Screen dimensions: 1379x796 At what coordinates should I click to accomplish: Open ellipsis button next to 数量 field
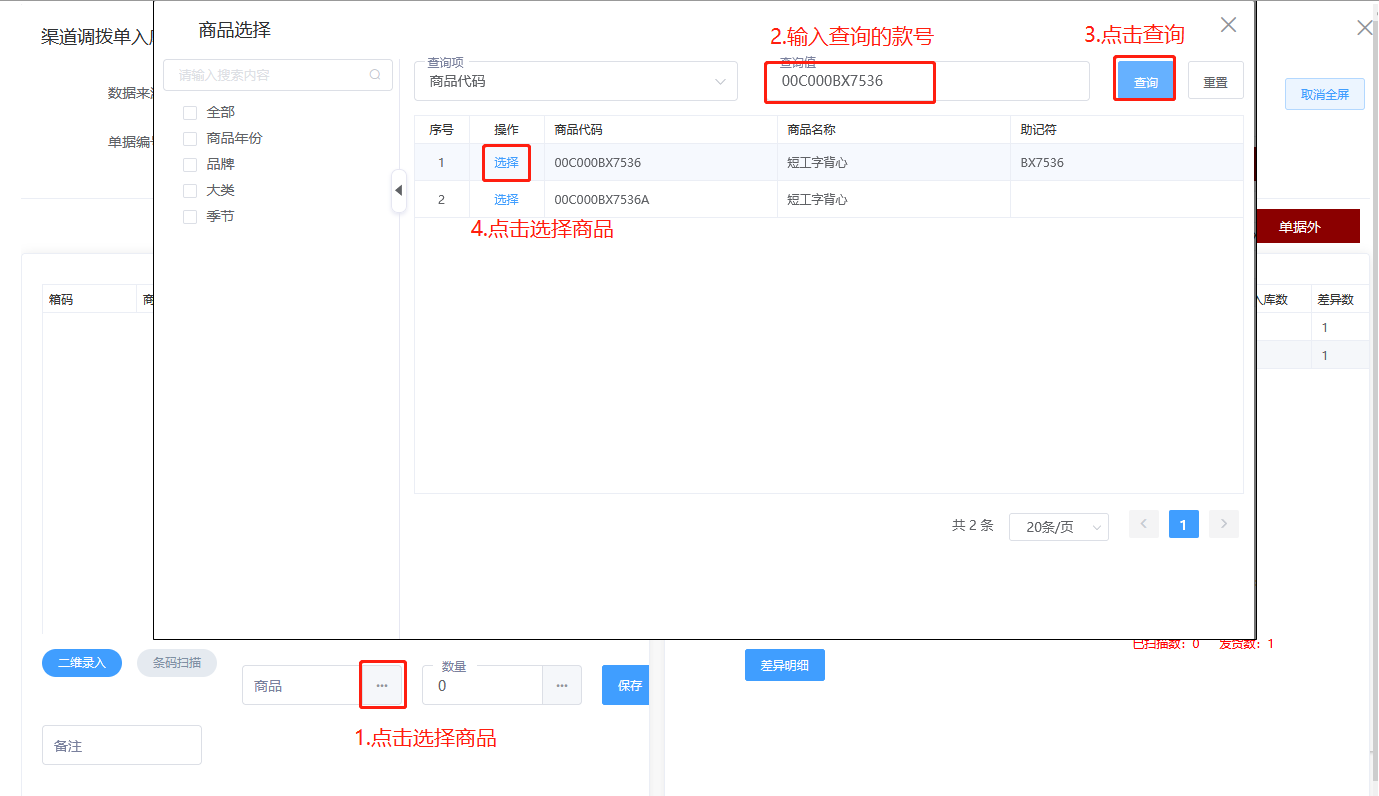click(562, 686)
